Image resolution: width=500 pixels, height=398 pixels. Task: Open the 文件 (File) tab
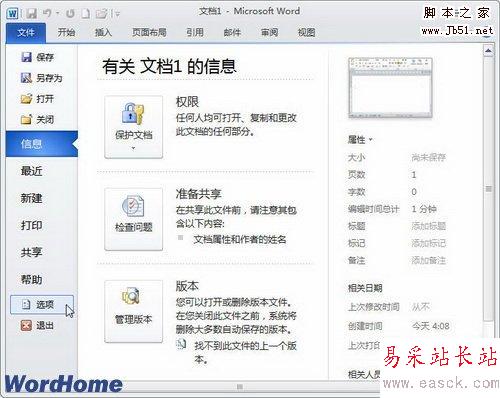(26, 33)
